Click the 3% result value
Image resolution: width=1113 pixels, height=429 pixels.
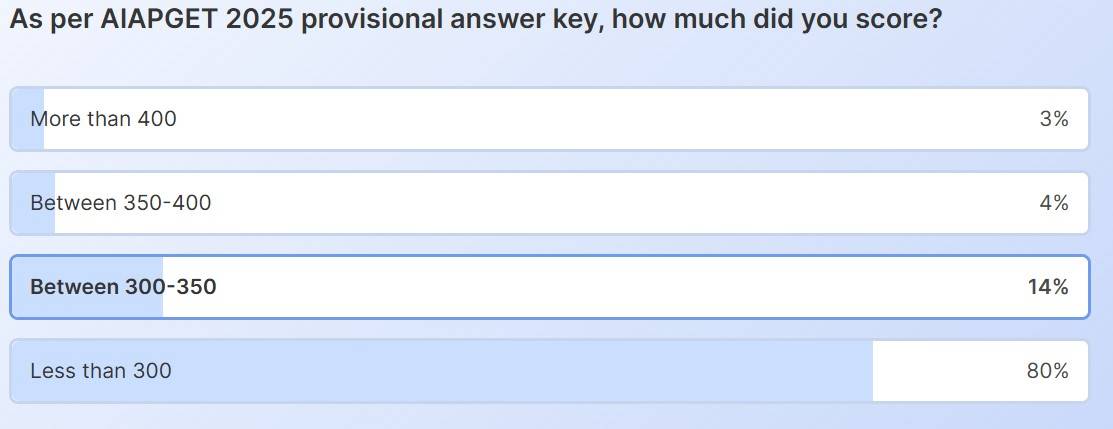1054,119
